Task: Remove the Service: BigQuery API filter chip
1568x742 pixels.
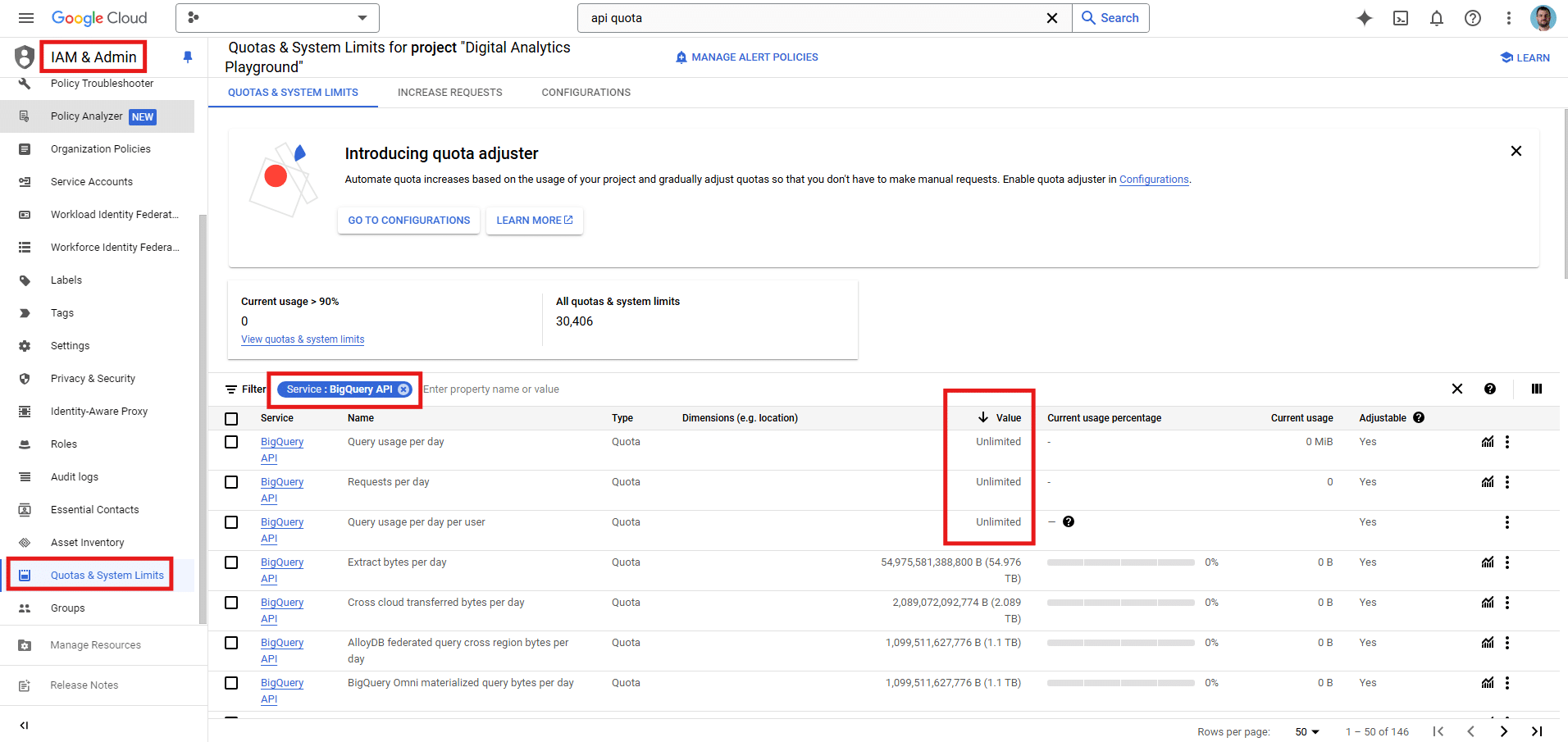Action: [x=403, y=389]
